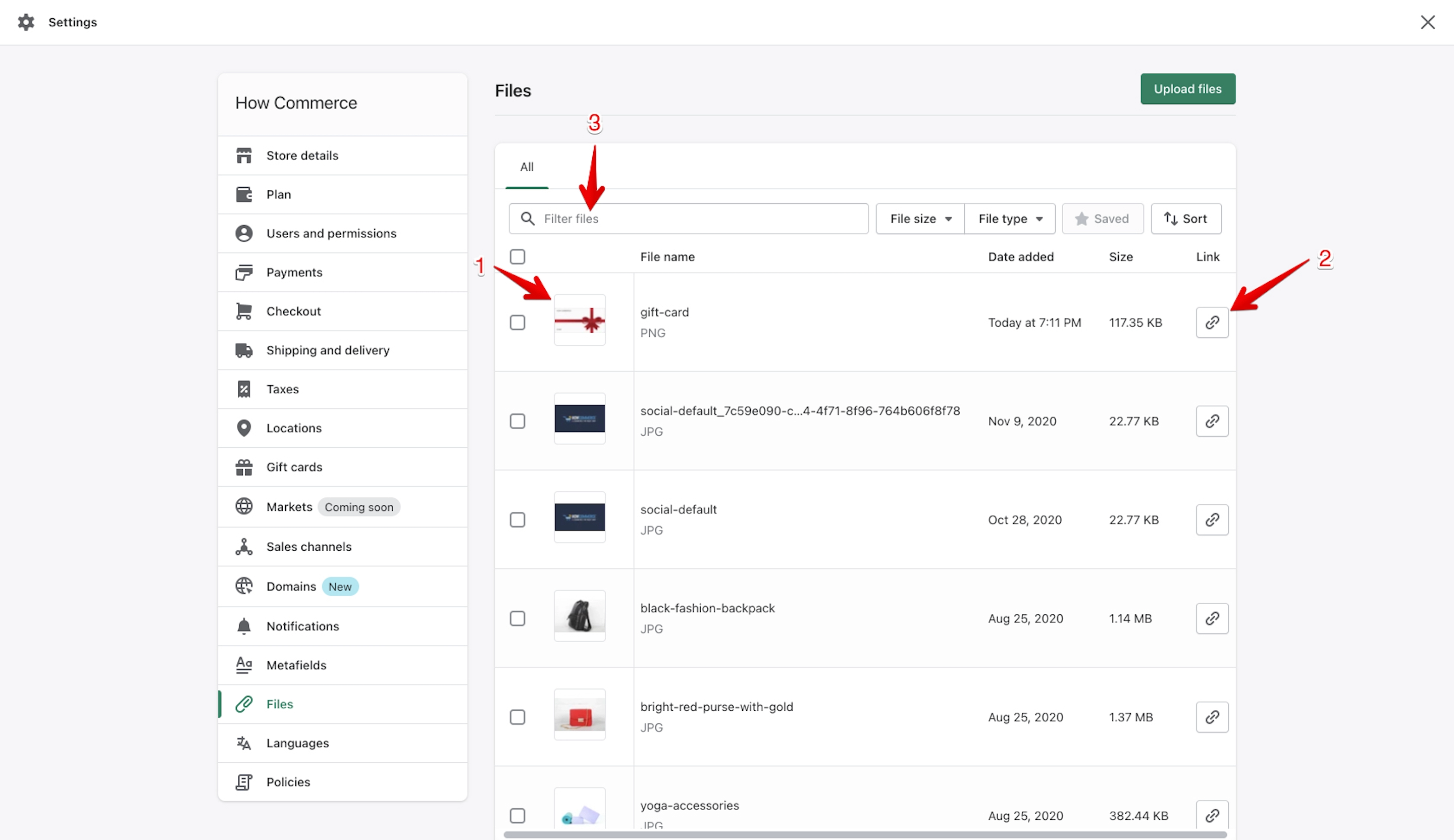The image size is (1454, 840).
Task: Click the Today at 7:11 PM date
Action: (1034, 323)
